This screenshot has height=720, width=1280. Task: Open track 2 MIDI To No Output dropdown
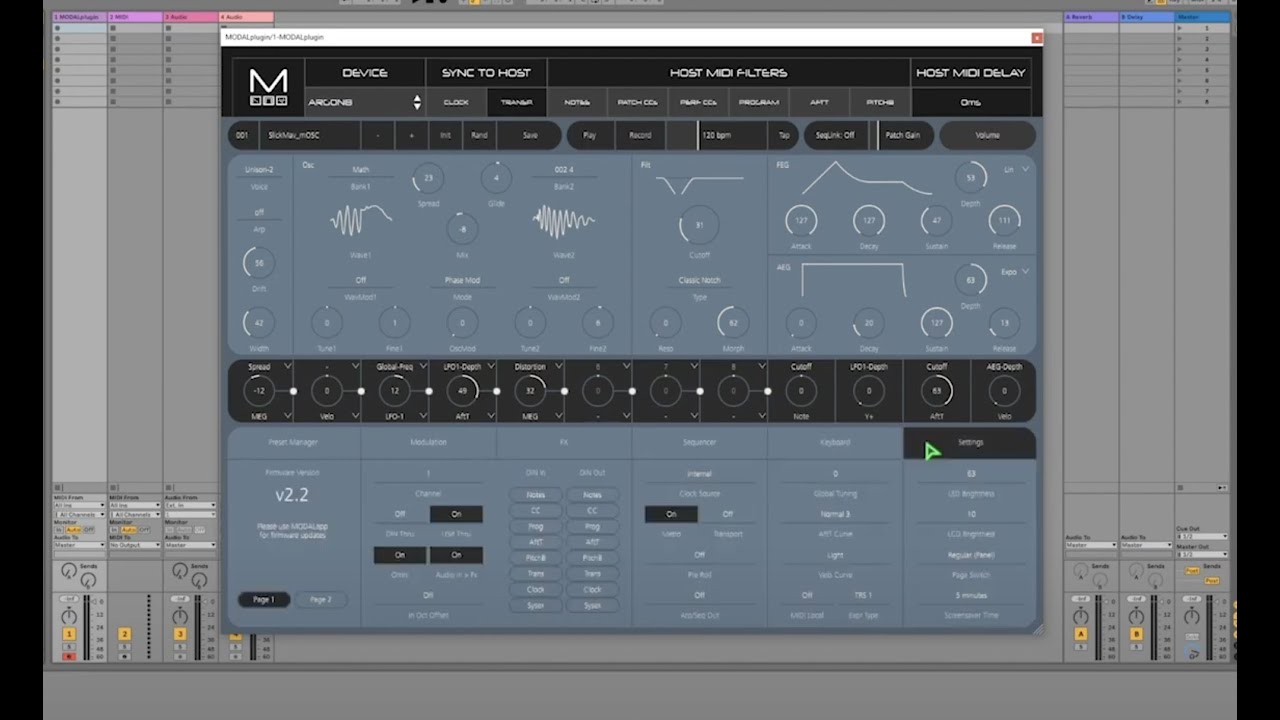click(x=135, y=545)
